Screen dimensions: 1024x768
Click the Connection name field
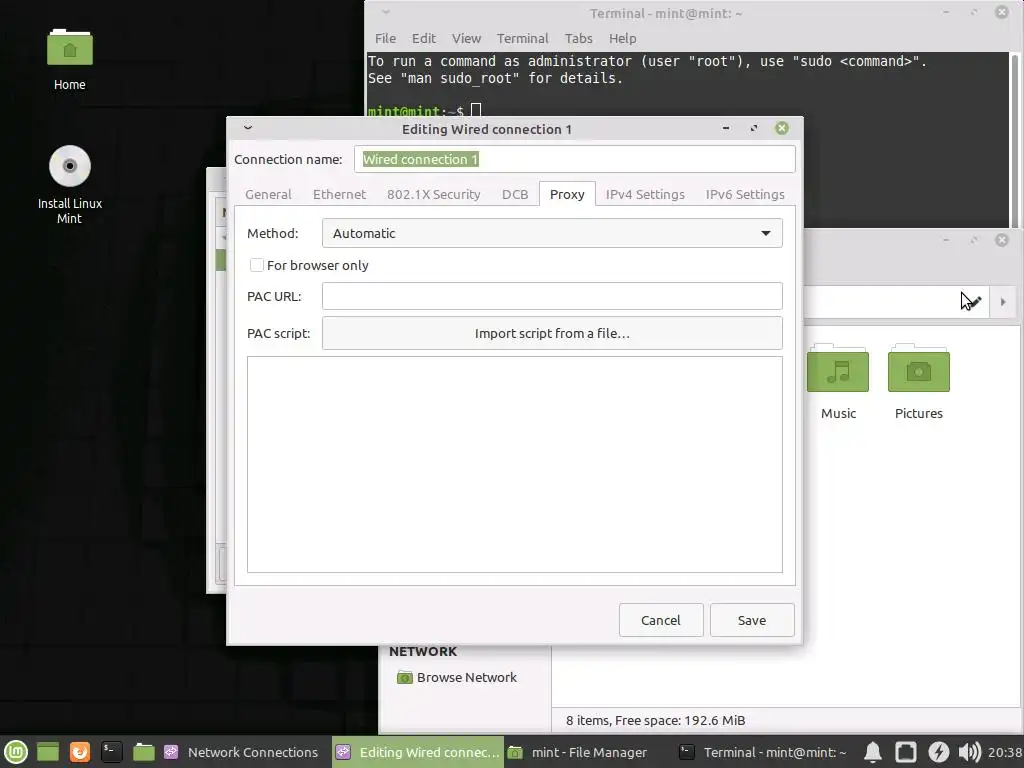[x=575, y=159]
